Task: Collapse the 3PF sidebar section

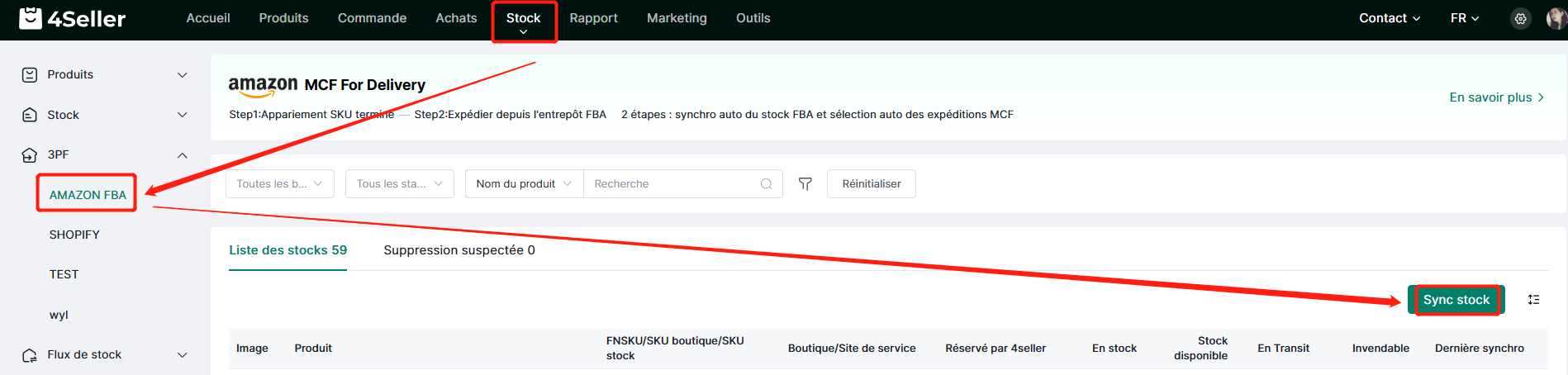Action: pyautogui.click(x=183, y=155)
